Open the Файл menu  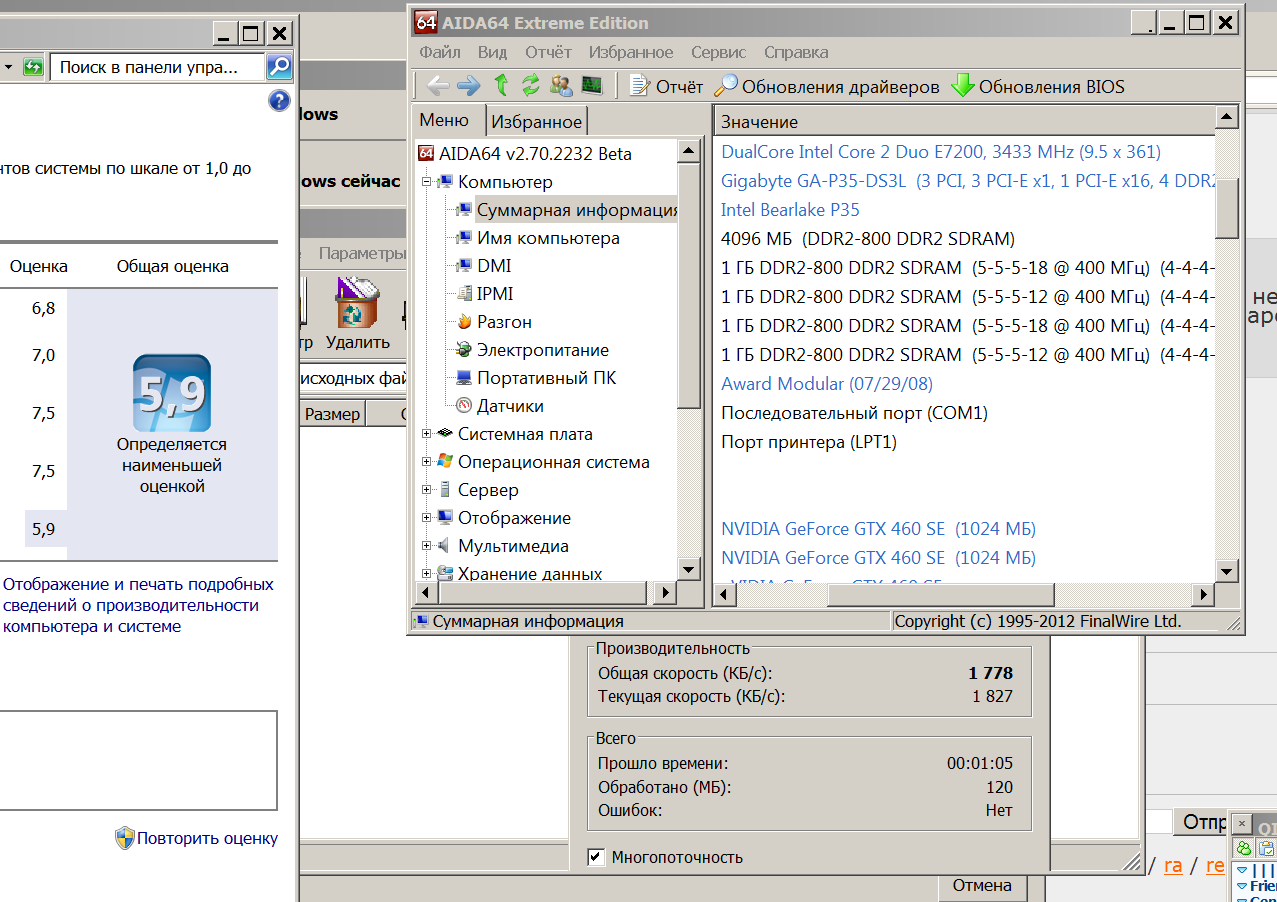coord(440,52)
